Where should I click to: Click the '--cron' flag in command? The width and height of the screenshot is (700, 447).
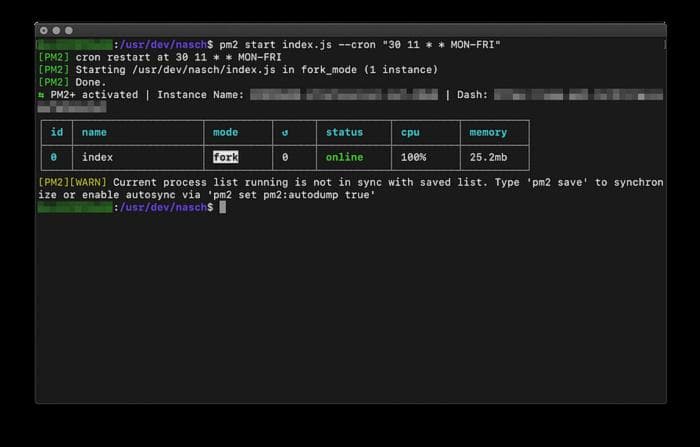click(x=357, y=45)
